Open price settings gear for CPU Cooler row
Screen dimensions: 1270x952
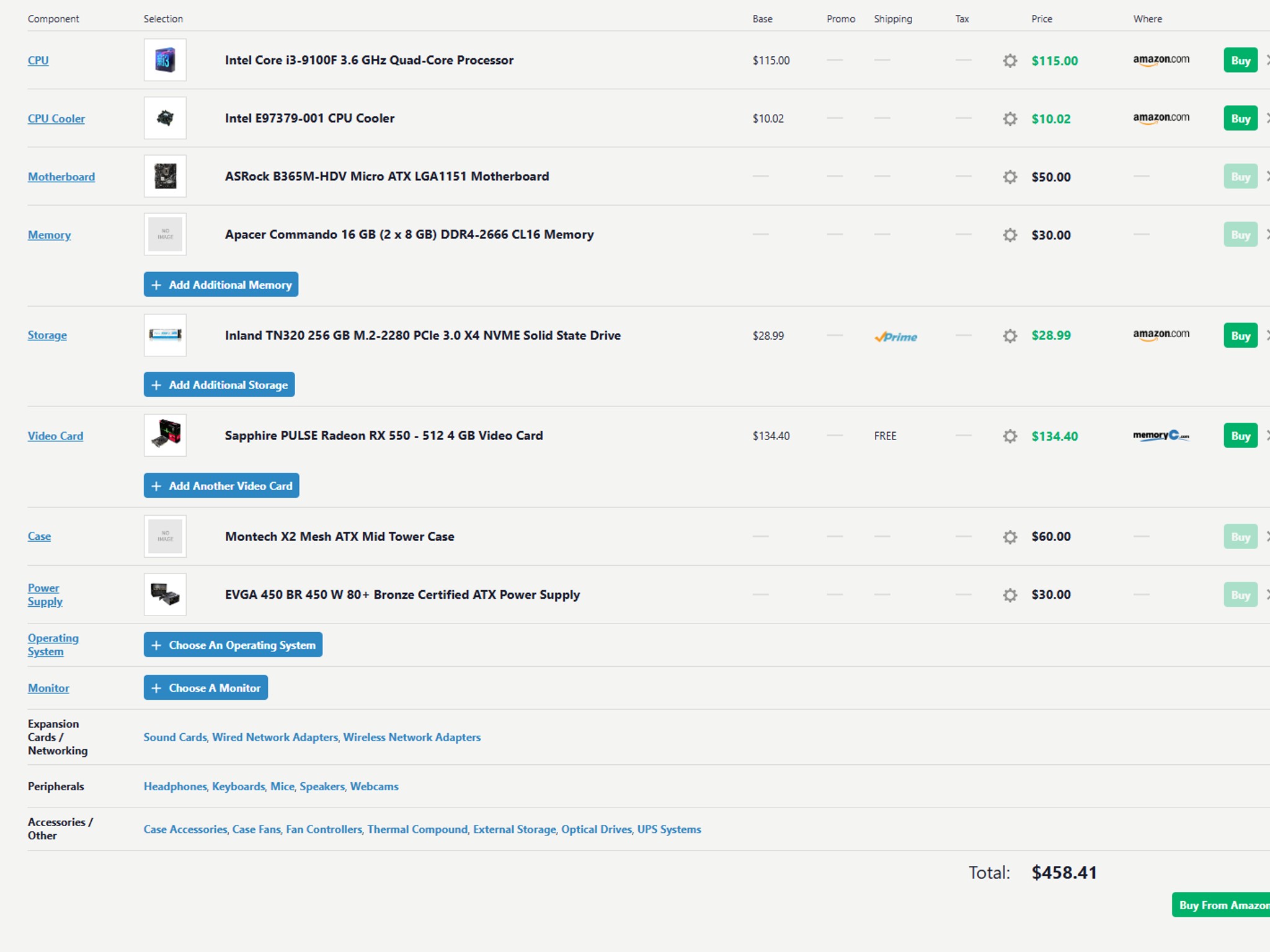coord(1010,118)
